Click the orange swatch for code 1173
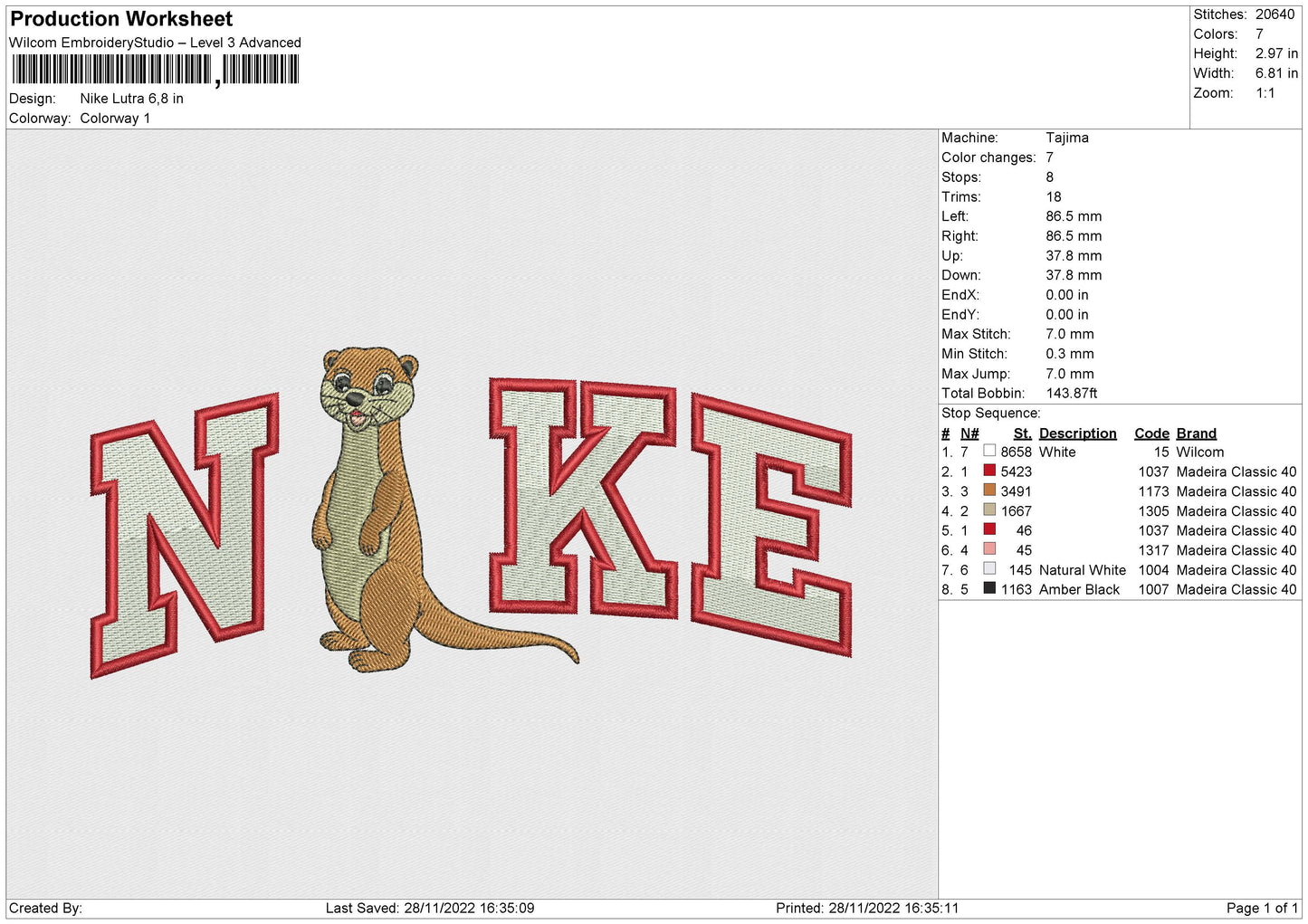 (x=989, y=491)
